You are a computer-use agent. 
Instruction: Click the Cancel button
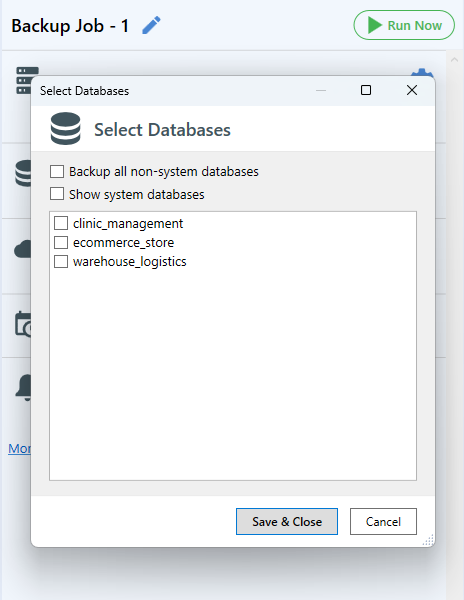[x=383, y=522]
